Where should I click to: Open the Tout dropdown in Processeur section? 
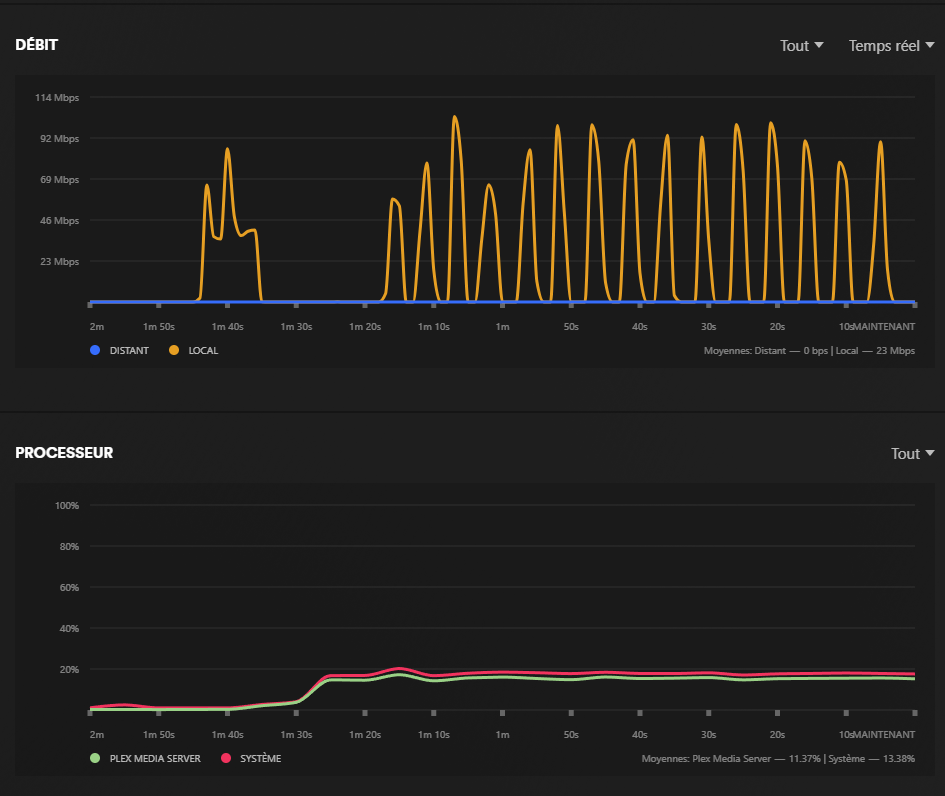912,454
